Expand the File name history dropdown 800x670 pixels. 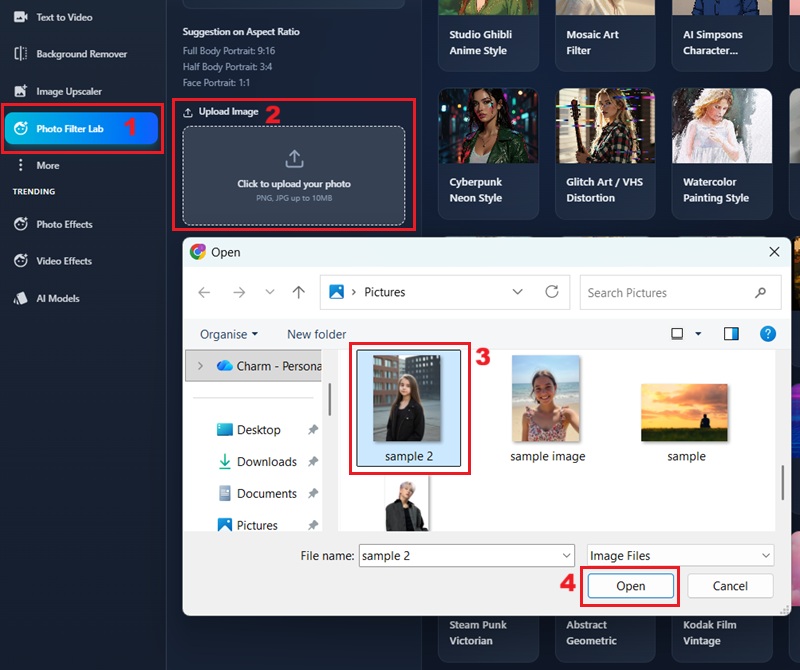pyautogui.click(x=568, y=555)
